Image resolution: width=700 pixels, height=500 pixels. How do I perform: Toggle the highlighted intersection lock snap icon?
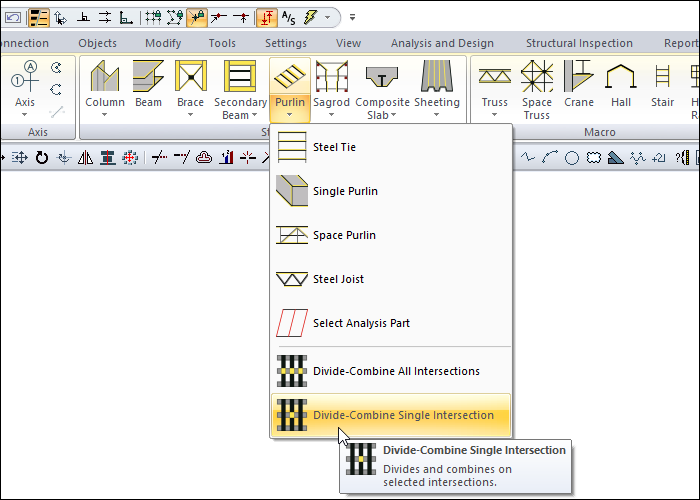click(197, 18)
